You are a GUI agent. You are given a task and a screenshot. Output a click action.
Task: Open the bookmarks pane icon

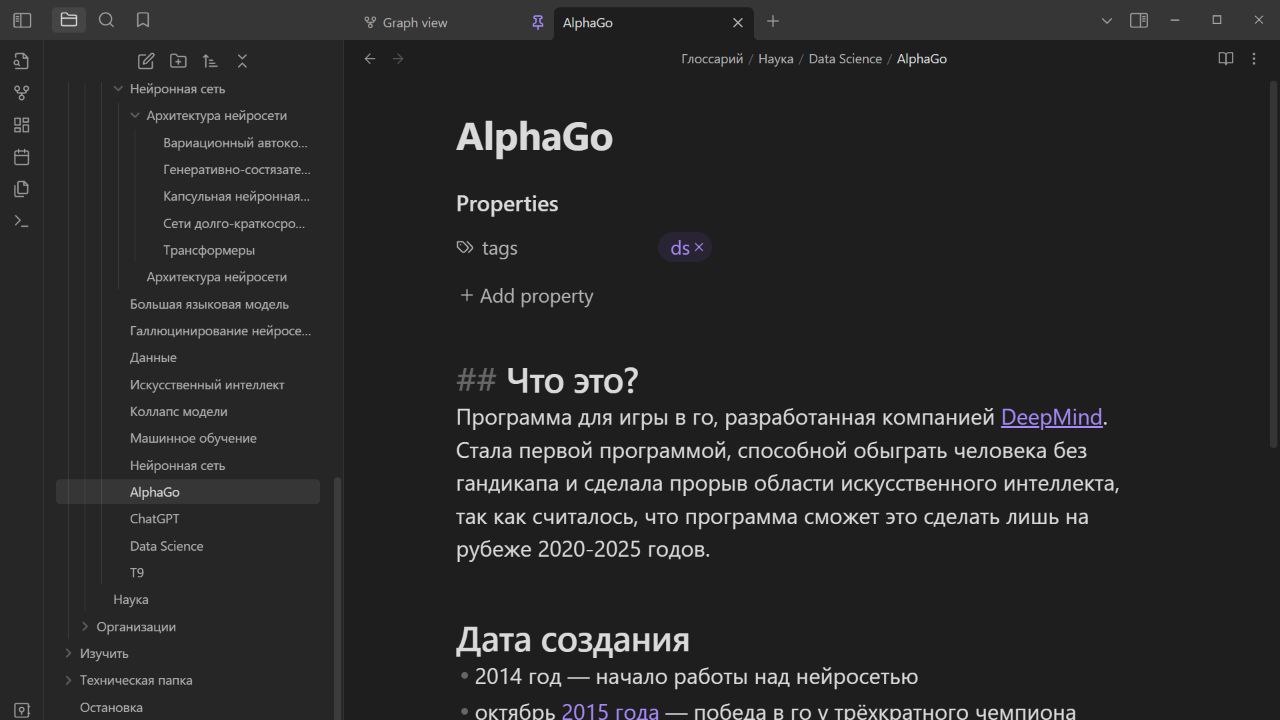point(143,20)
